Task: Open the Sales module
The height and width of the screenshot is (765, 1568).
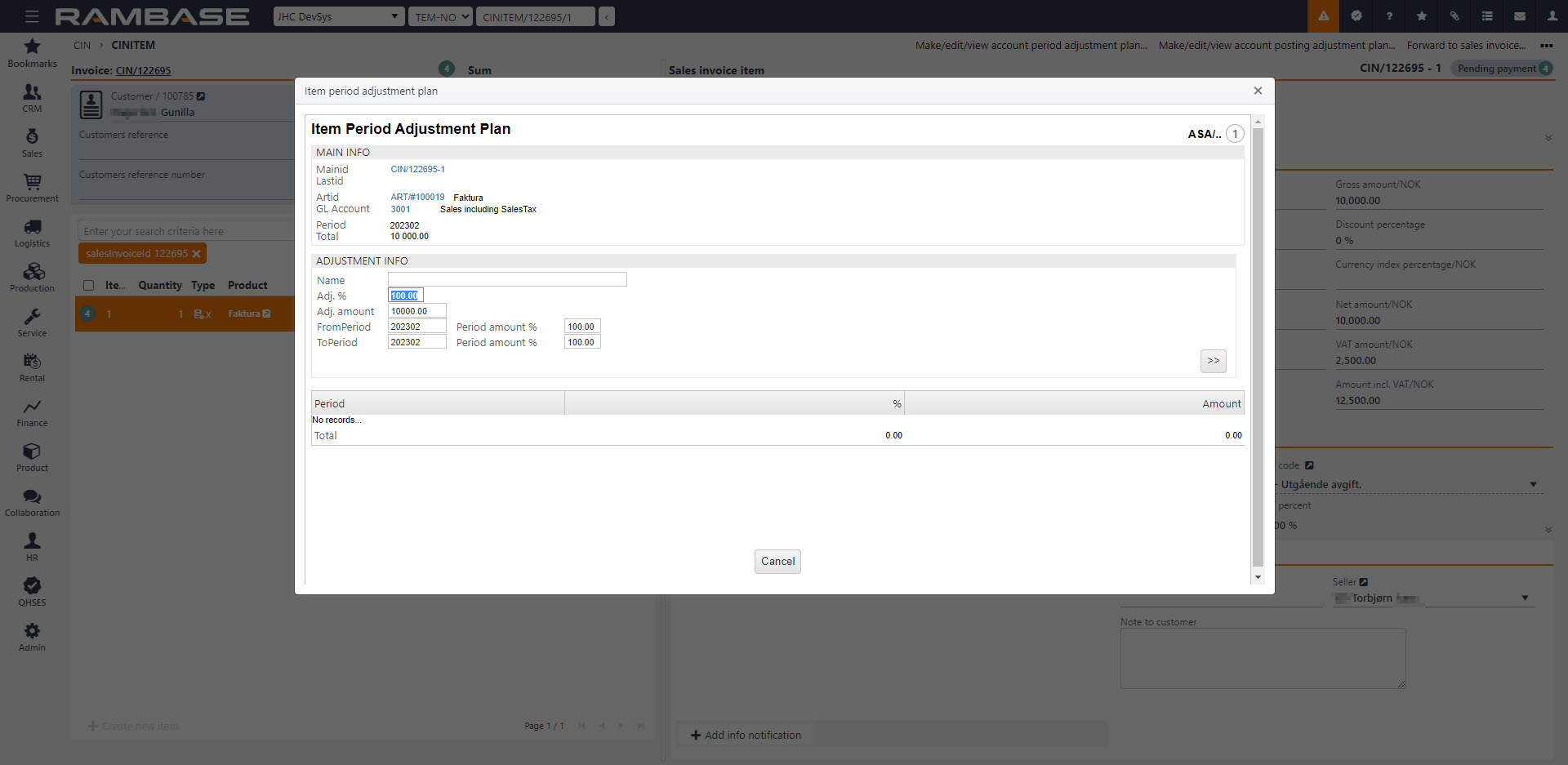Action: tap(32, 144)
